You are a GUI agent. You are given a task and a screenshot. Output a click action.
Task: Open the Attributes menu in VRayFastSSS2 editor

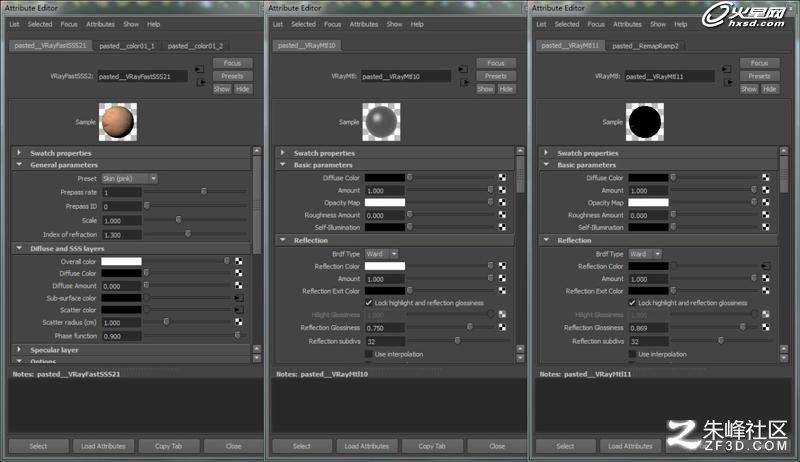click(x=100, y=24)
